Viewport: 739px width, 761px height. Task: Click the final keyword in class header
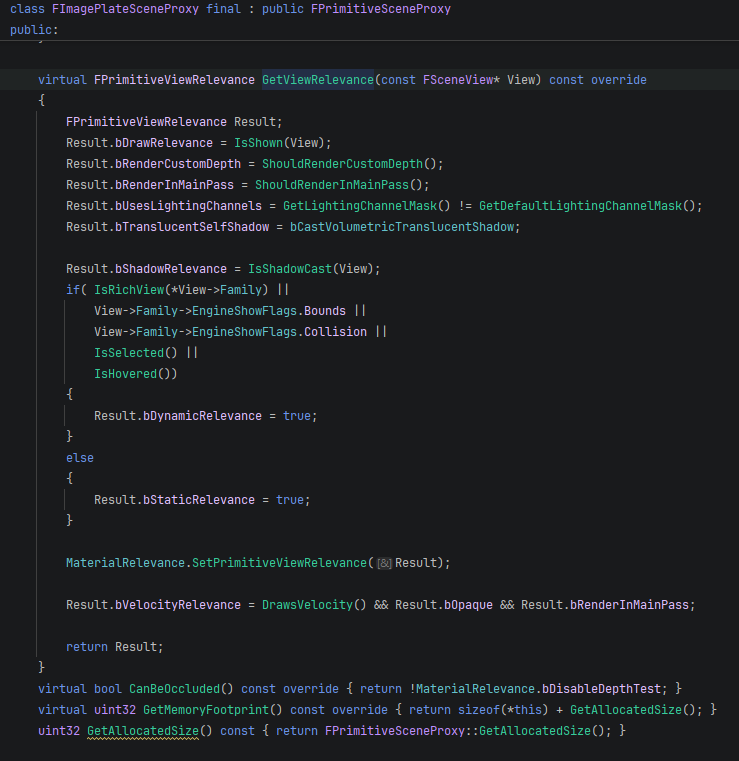223,9
